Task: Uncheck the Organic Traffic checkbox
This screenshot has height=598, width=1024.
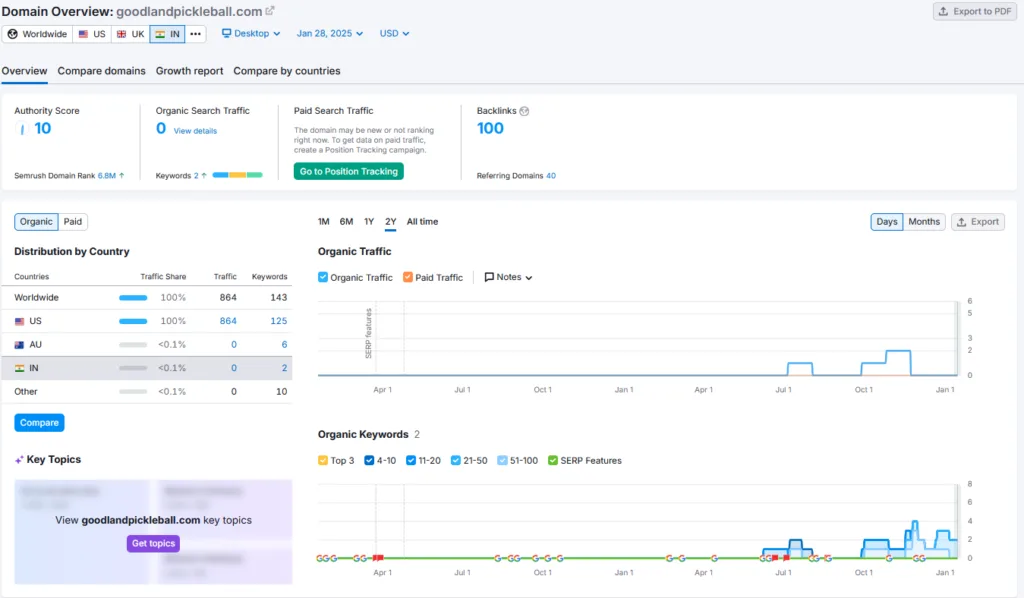Action: point(323,277)
